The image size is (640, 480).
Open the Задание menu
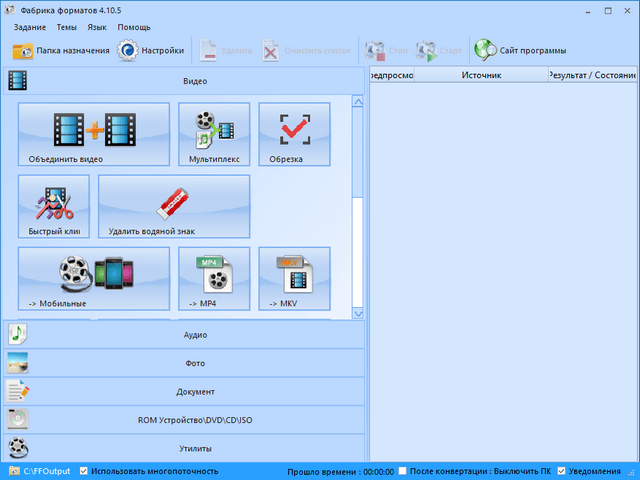click(x=30, y=27)
